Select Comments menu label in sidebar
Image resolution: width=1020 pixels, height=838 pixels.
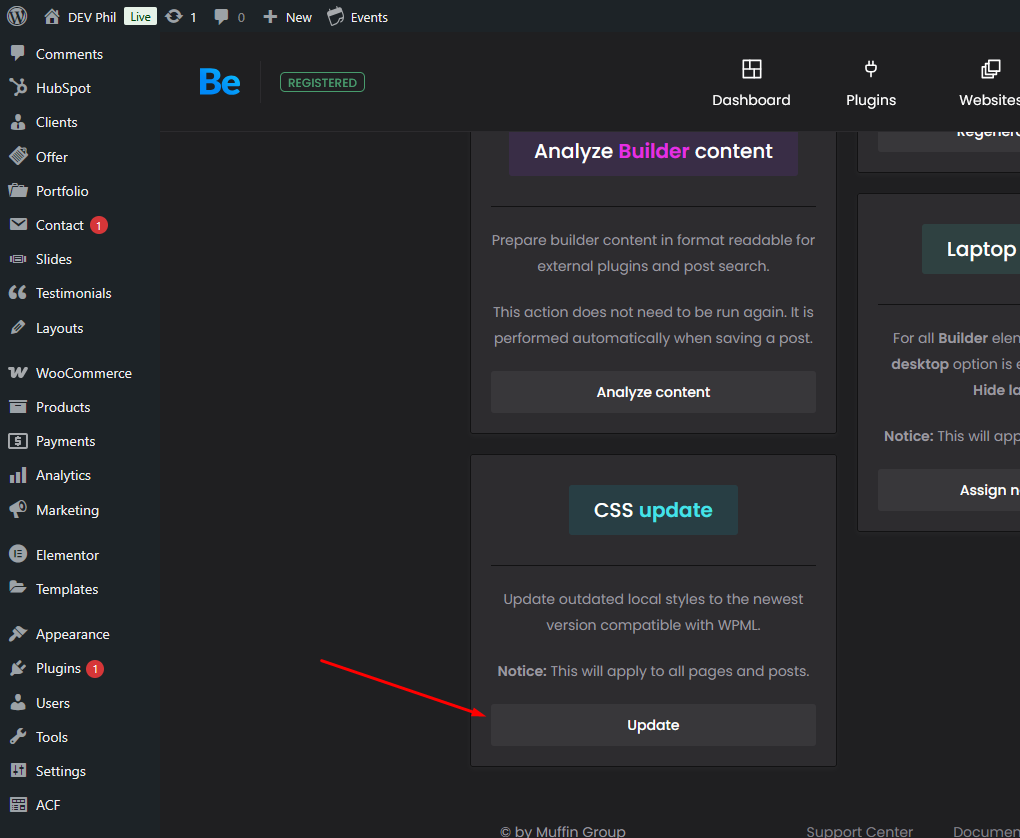[69, 54]
